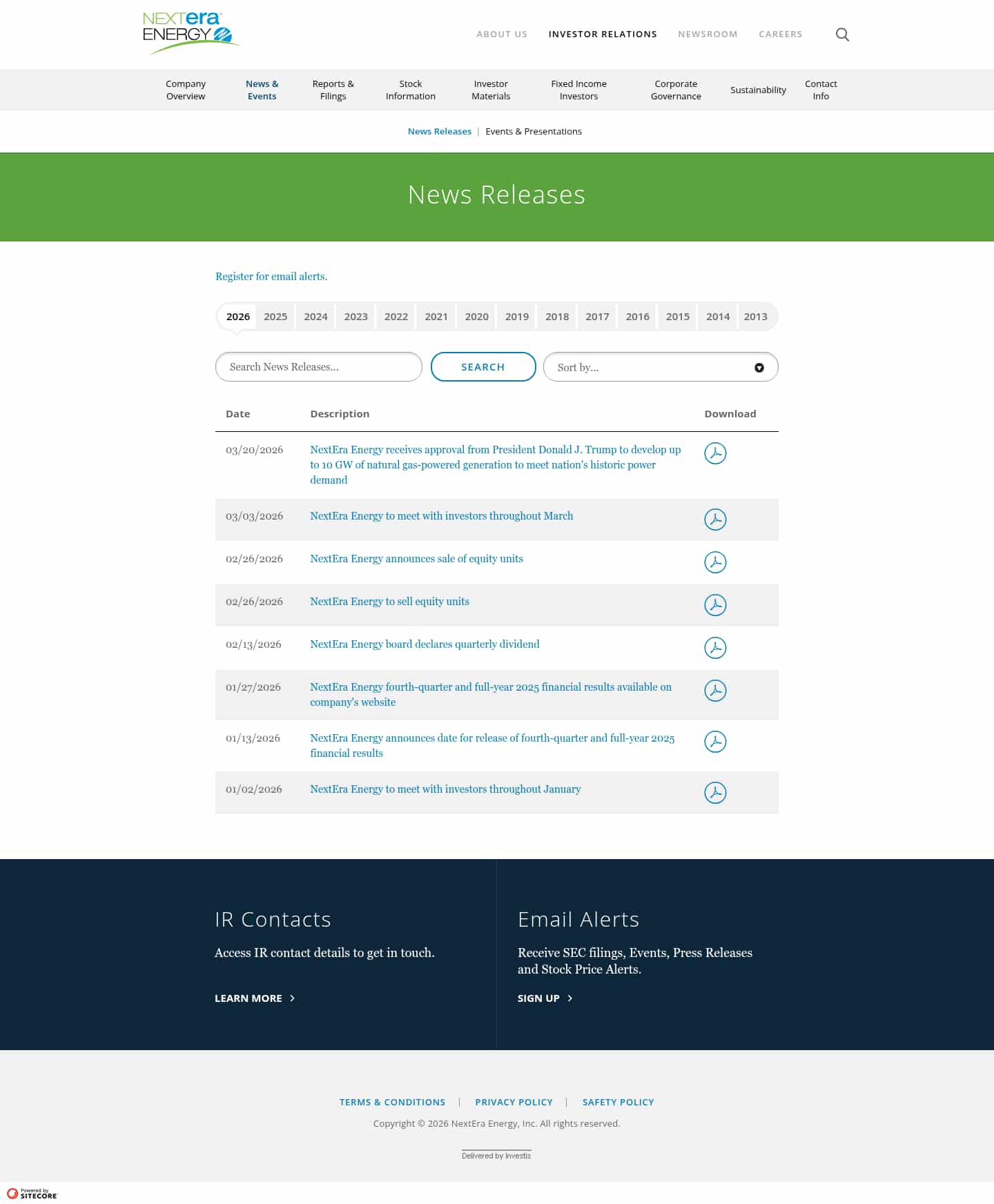Open fourth-quarter results available on website release
Image resolution: width=994 pixels, height=1204 pixels.
coord(491,695)
